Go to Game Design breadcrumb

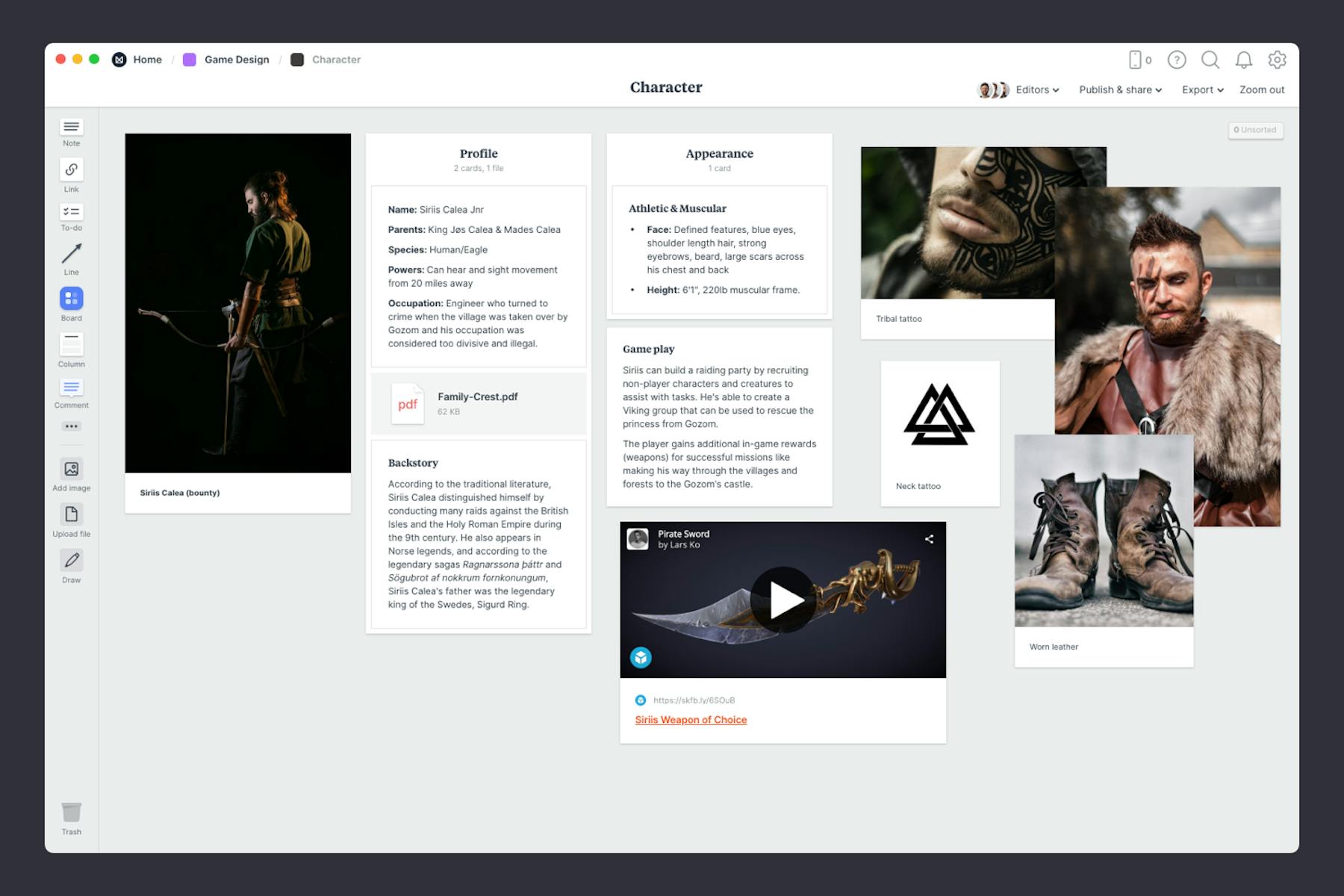click(x=236, y=60)
